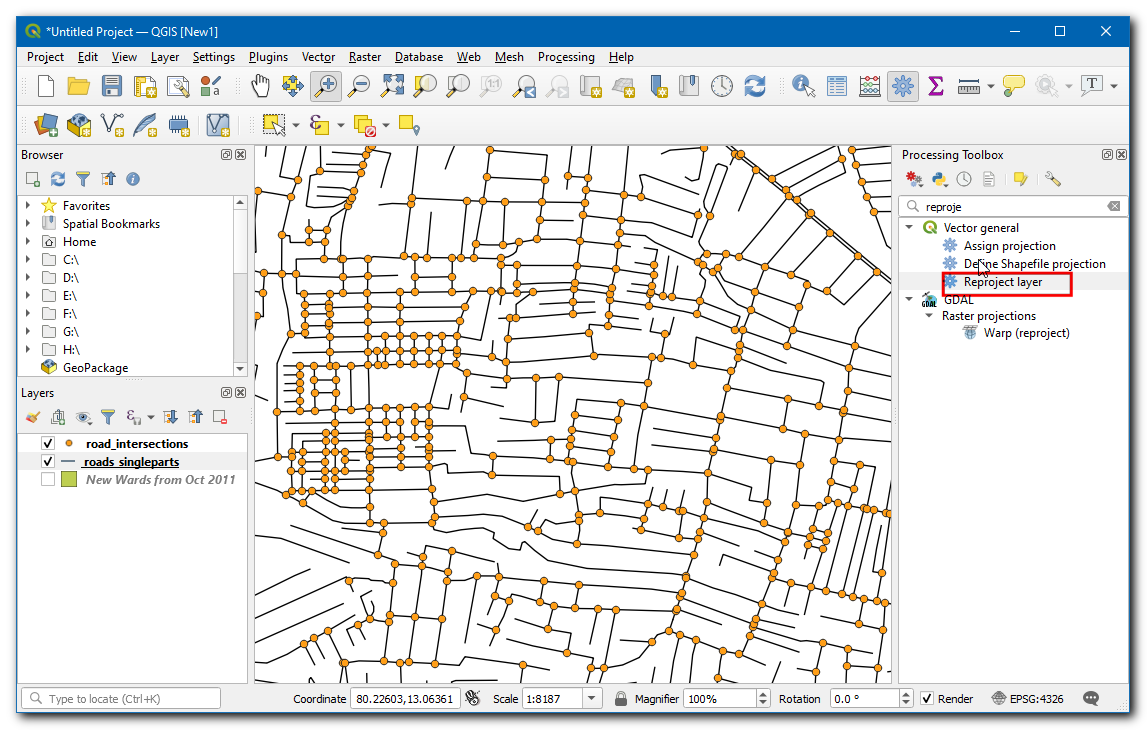Image resolution: width=1147 pixels, height=730 pixels.
Task: Open the Vector menu
Action: coord(318,57)
